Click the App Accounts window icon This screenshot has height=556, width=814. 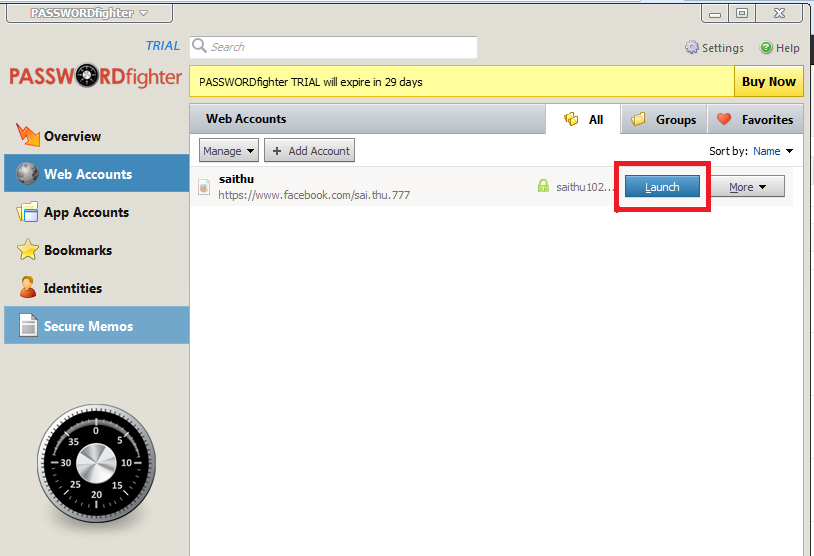27,212
